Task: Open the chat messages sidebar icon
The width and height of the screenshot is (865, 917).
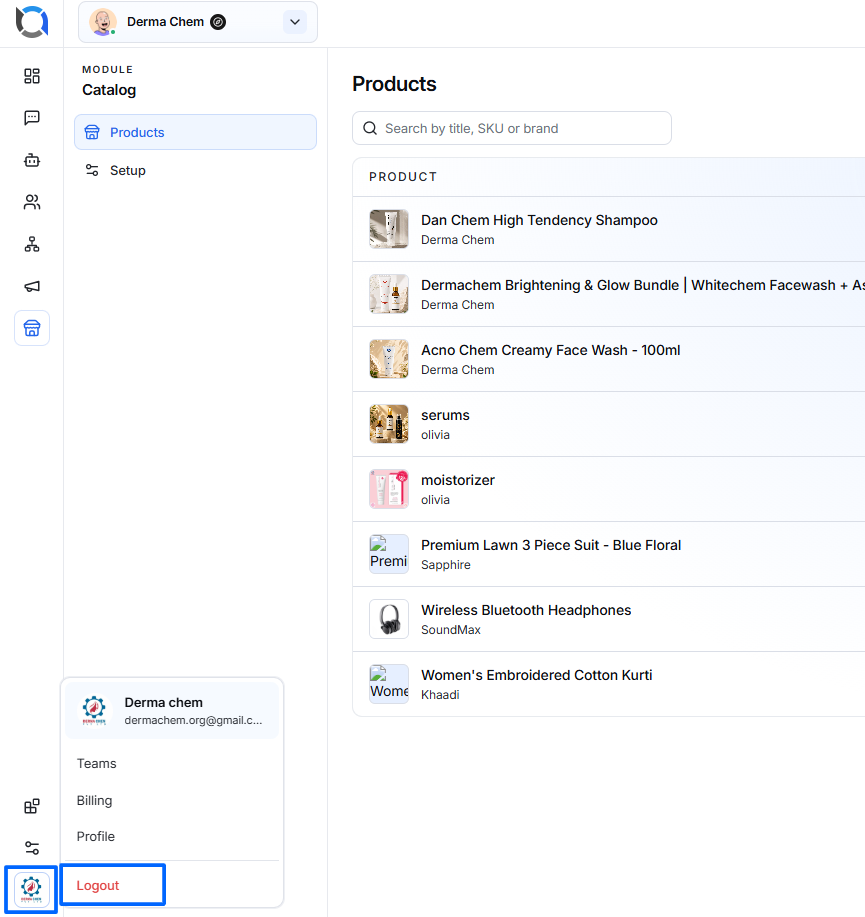Action: [32, 118]
